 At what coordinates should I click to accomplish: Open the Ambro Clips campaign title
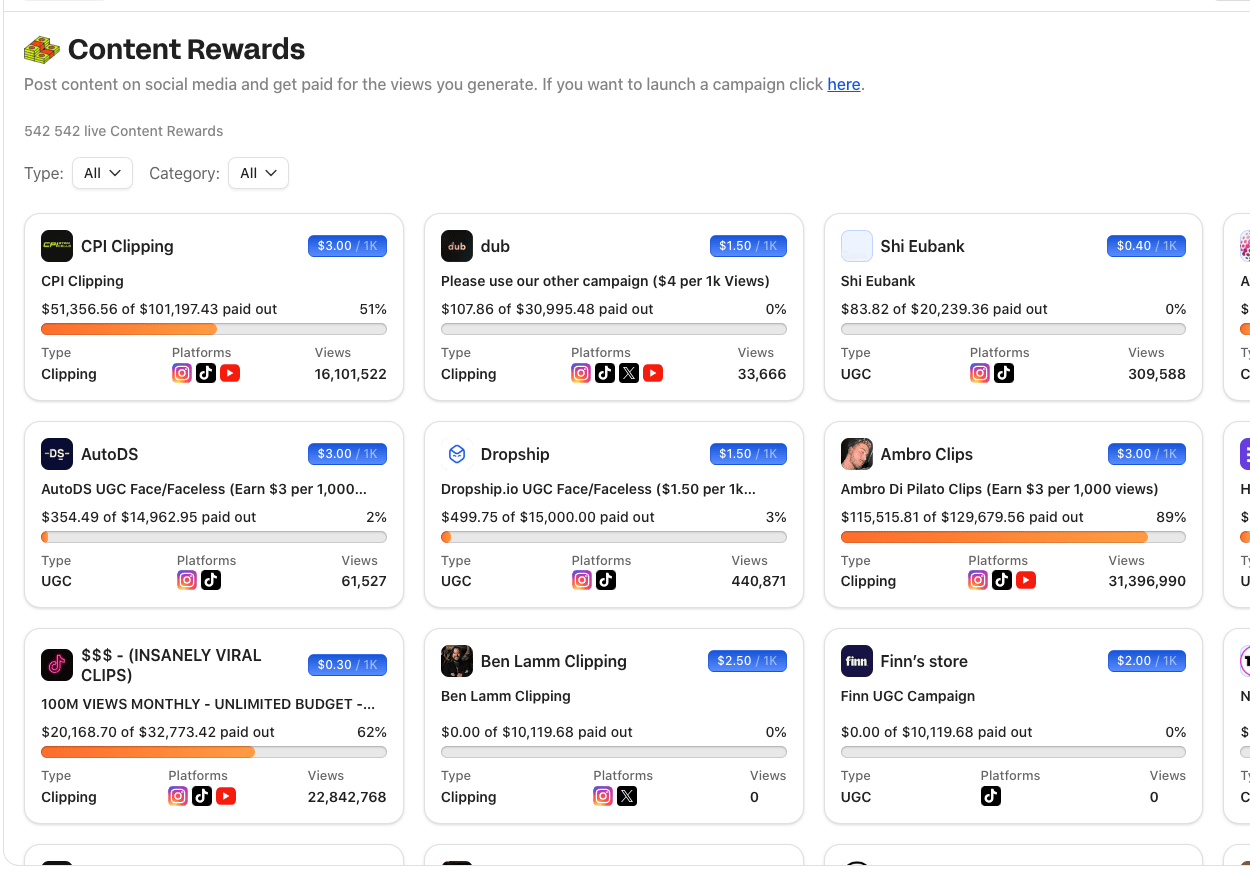[x=926, y=454]
